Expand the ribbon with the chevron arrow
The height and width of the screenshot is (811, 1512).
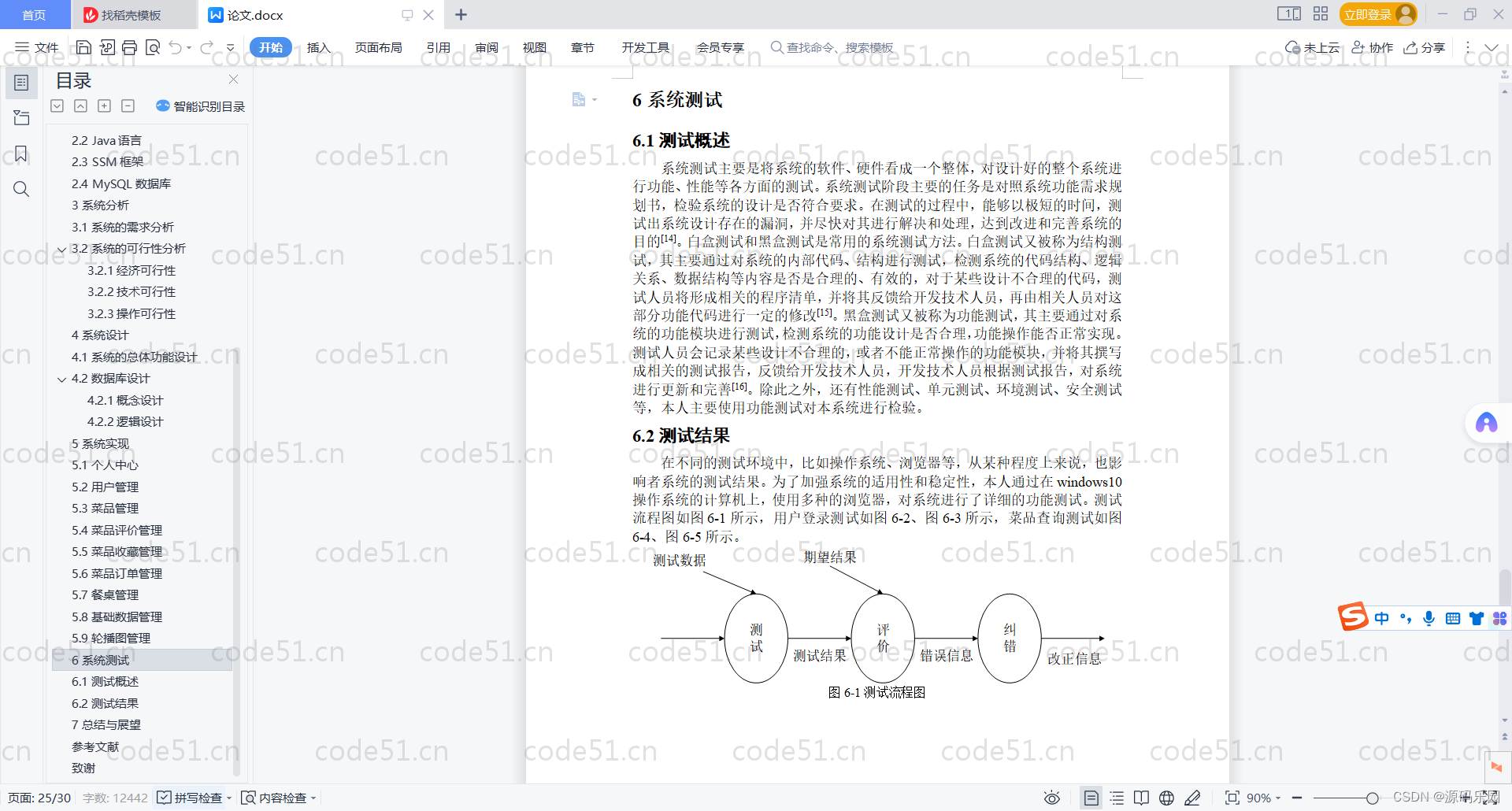click(x=1492, y=48)
